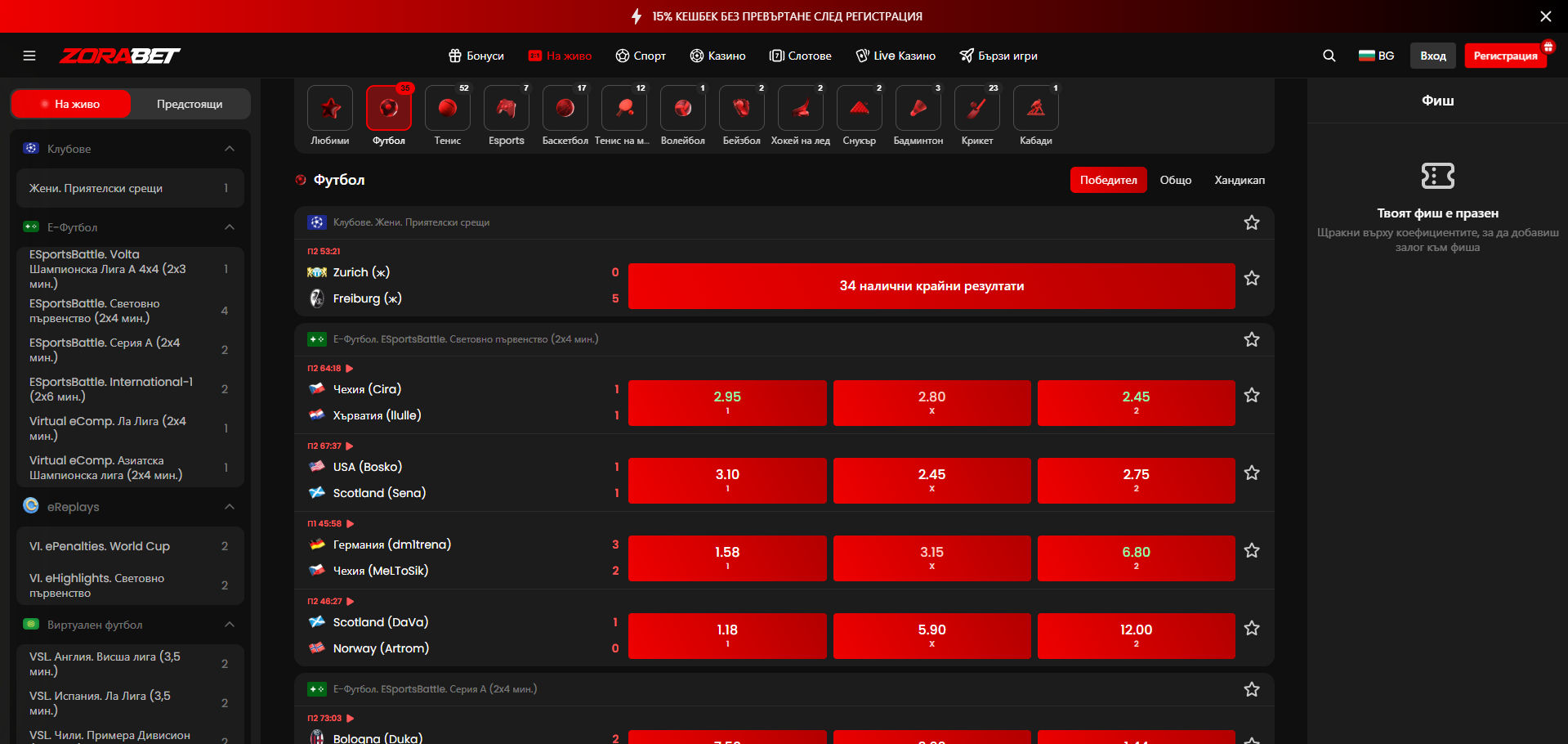This screenshot has height=744, width=1568.
Task: Favorite the USA (Bosko) vs Scotland match
Action: 1252,473
